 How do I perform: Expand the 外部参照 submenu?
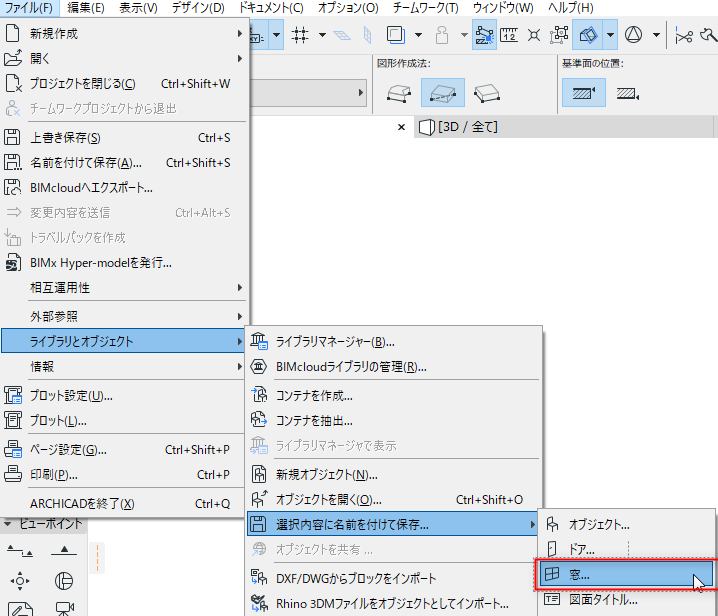pos(124,316)
